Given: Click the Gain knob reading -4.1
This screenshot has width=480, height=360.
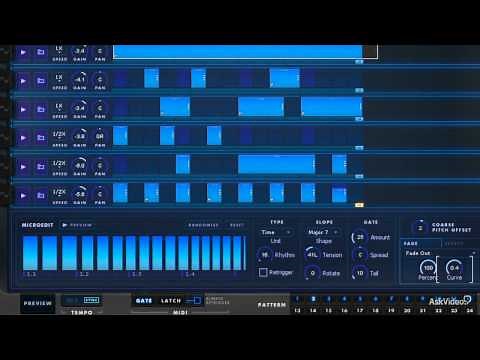Looking at the screenshot, I should pyautogui.click(x=80, y=79).
